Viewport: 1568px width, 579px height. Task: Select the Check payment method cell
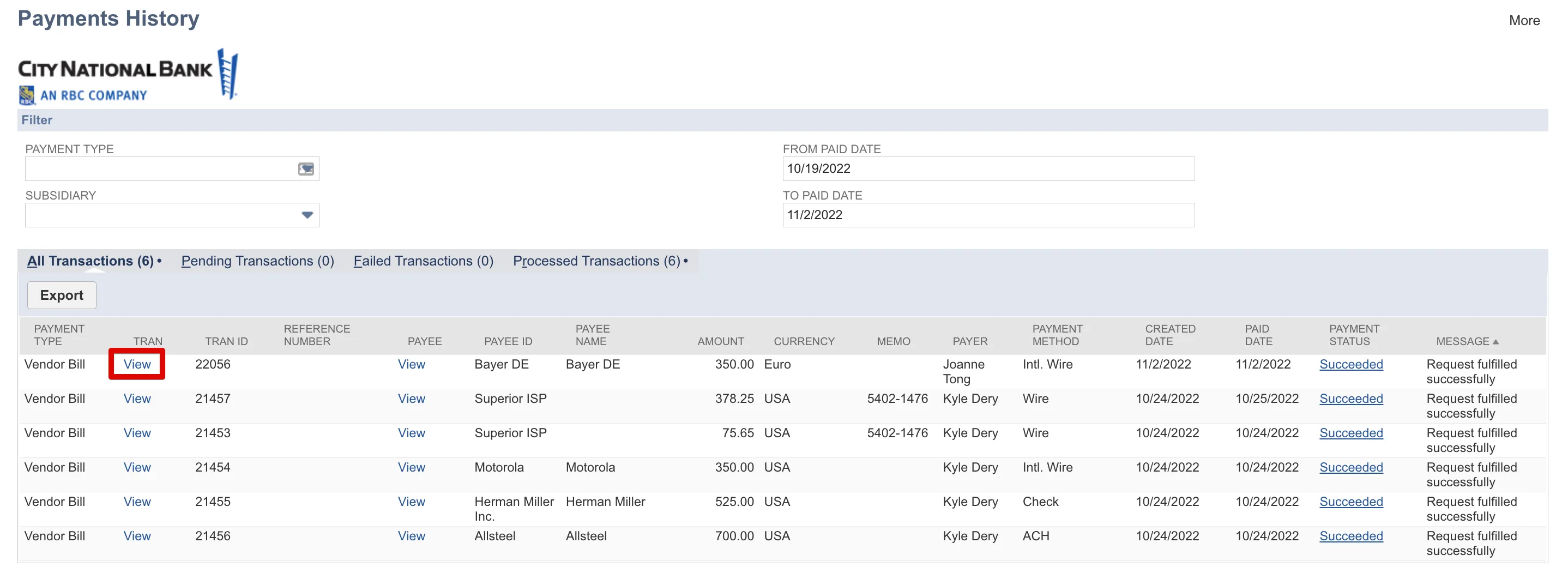point(1040,502)
